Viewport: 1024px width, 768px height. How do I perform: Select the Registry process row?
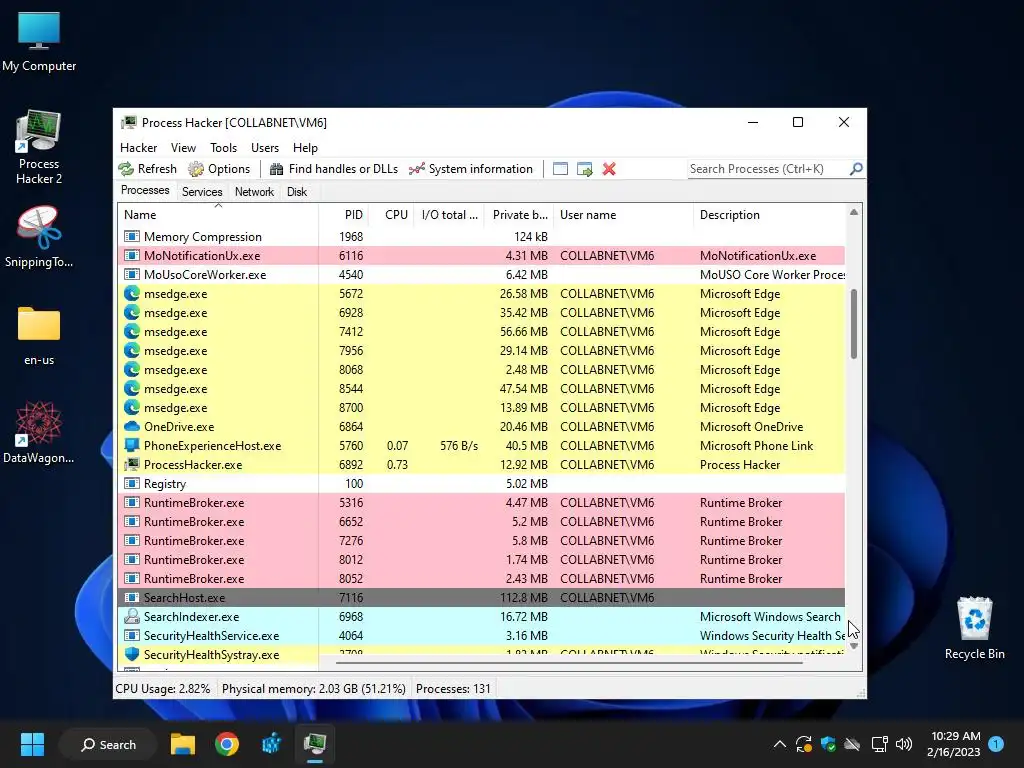click(481, 484)
